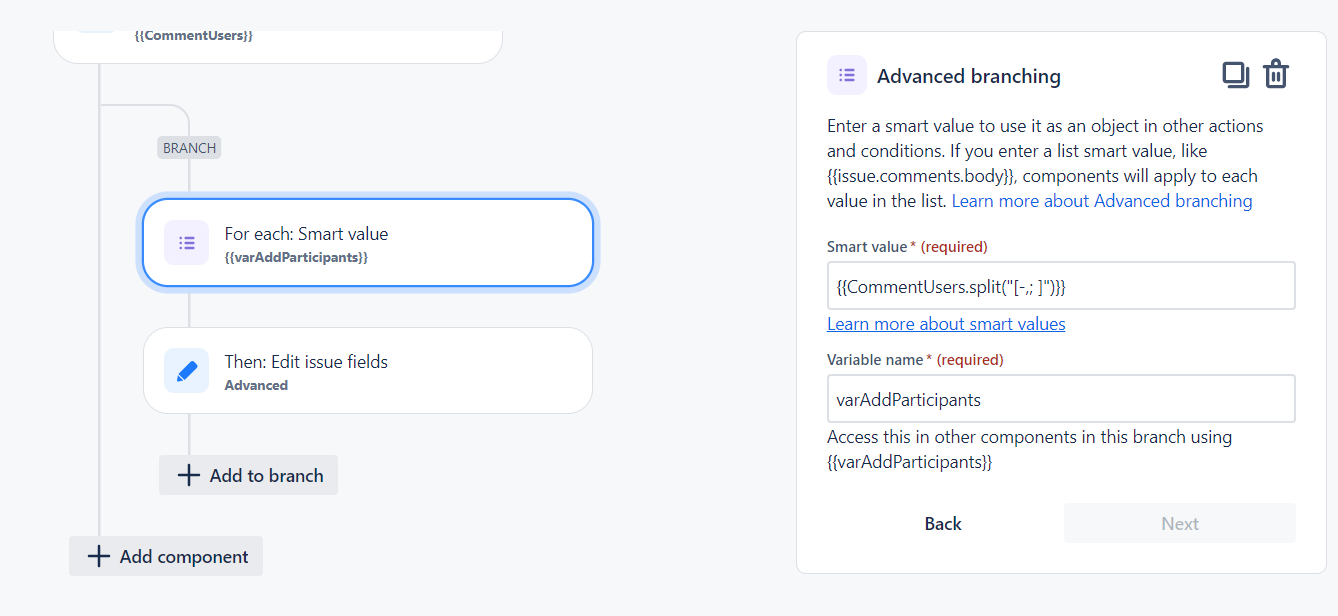Screen dimensions: 1338x616
Task: Duplicate the Advanced branching component via copy icon
Action: coord(1236,76)
